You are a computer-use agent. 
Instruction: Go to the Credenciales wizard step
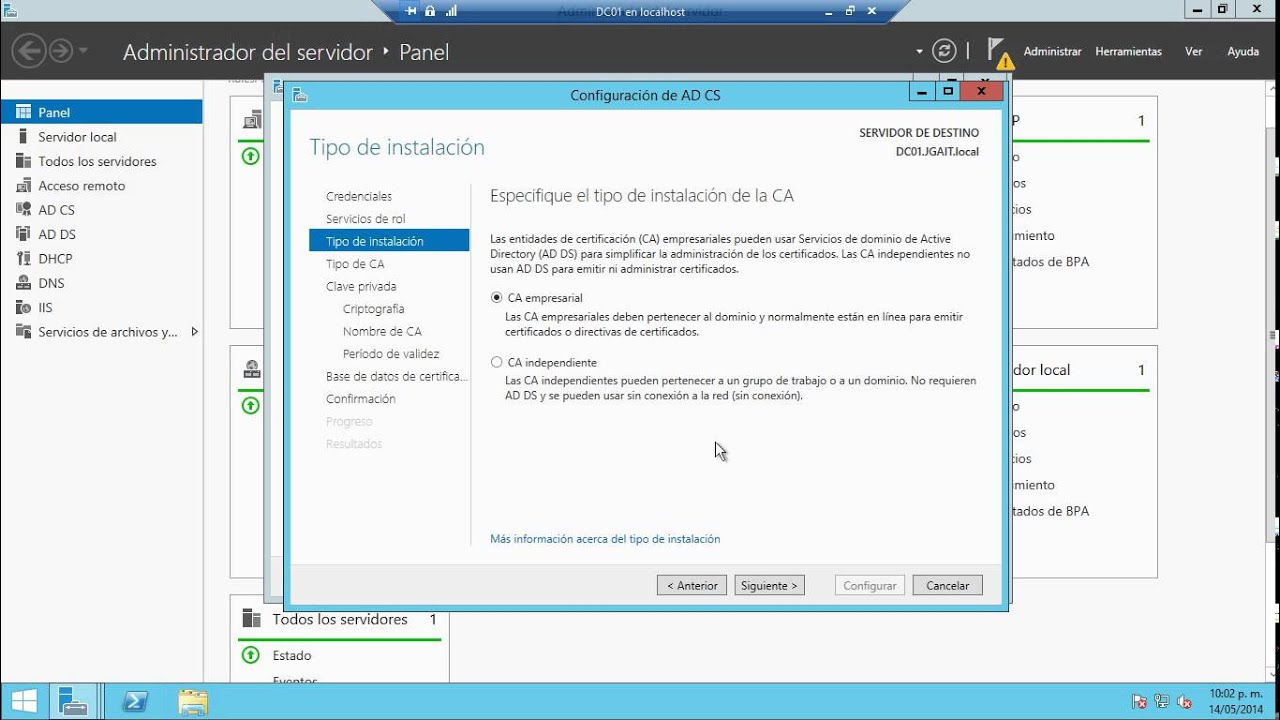[x=359, y=196]
